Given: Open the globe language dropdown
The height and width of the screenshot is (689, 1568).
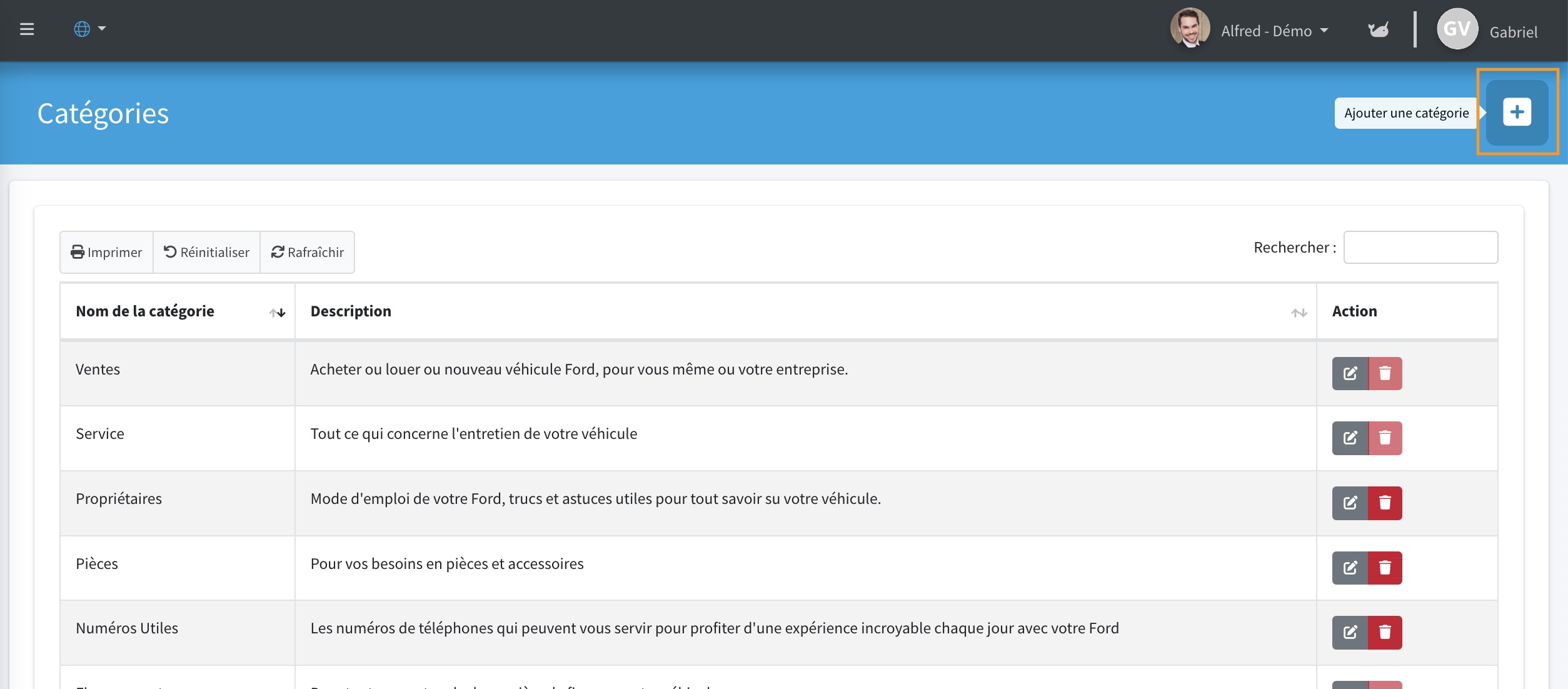Looking at the screenshot, I should (x=89, y=29).
